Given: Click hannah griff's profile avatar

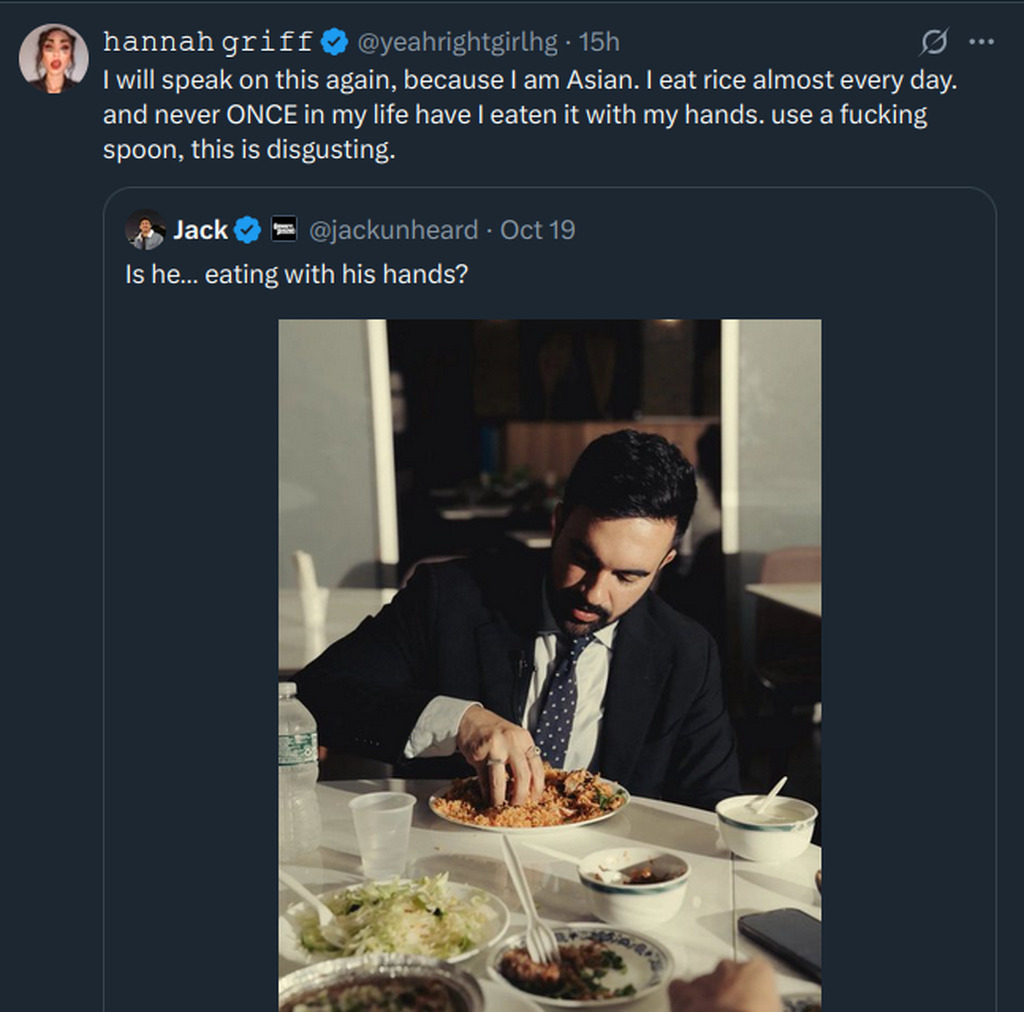Looking at the screenshot, I should [x=54, y=58].
